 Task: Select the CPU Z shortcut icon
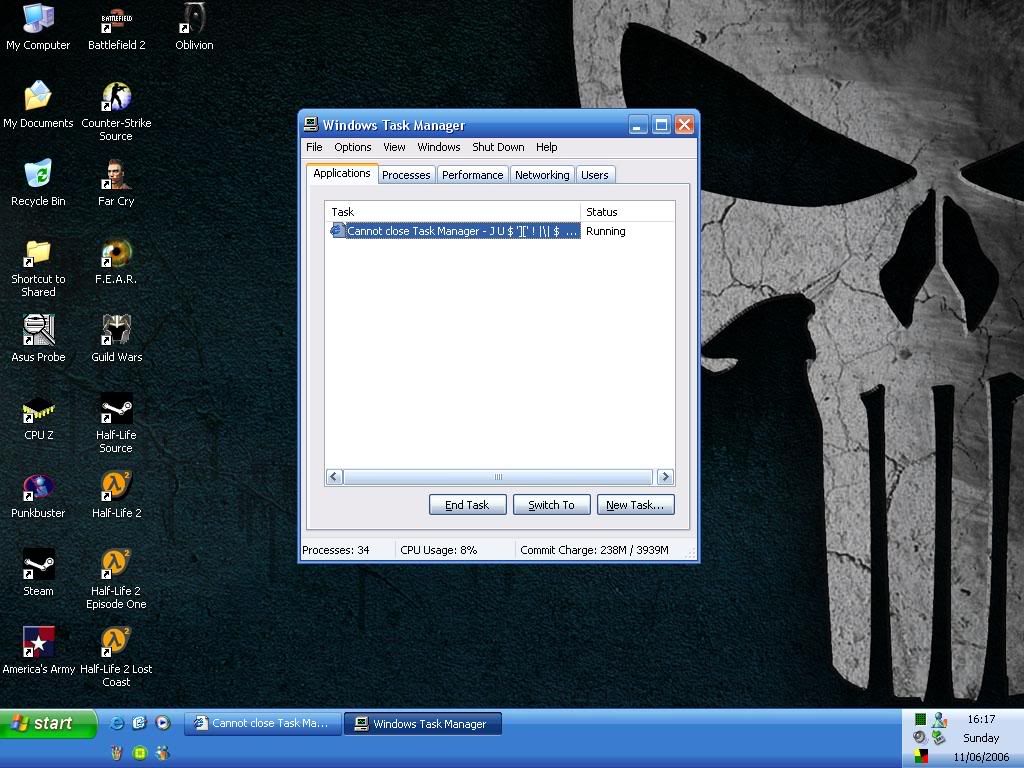click(38, 417)
